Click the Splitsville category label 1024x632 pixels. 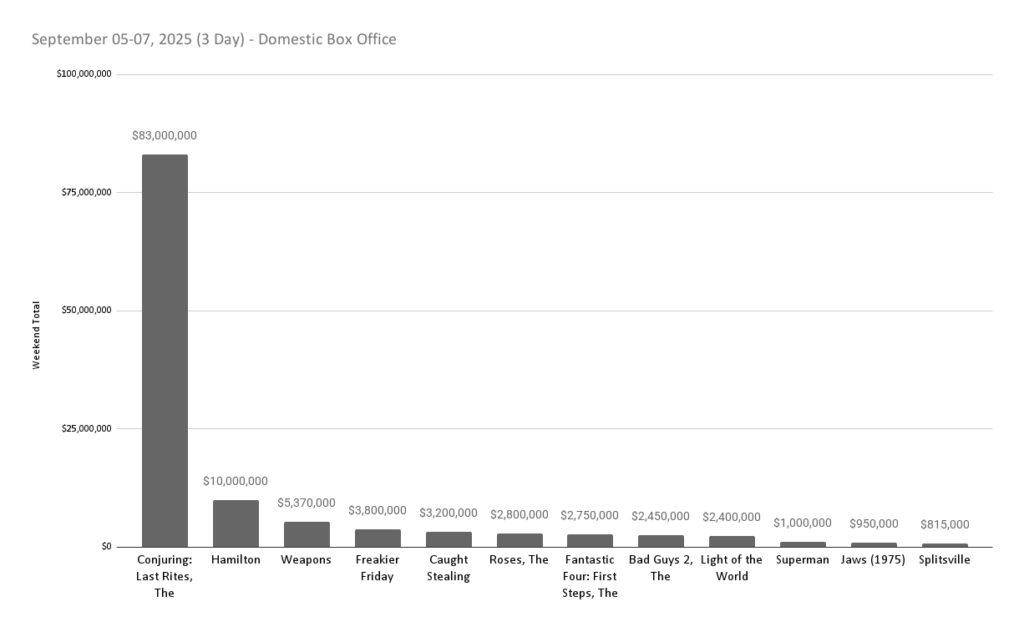point(944,560)
